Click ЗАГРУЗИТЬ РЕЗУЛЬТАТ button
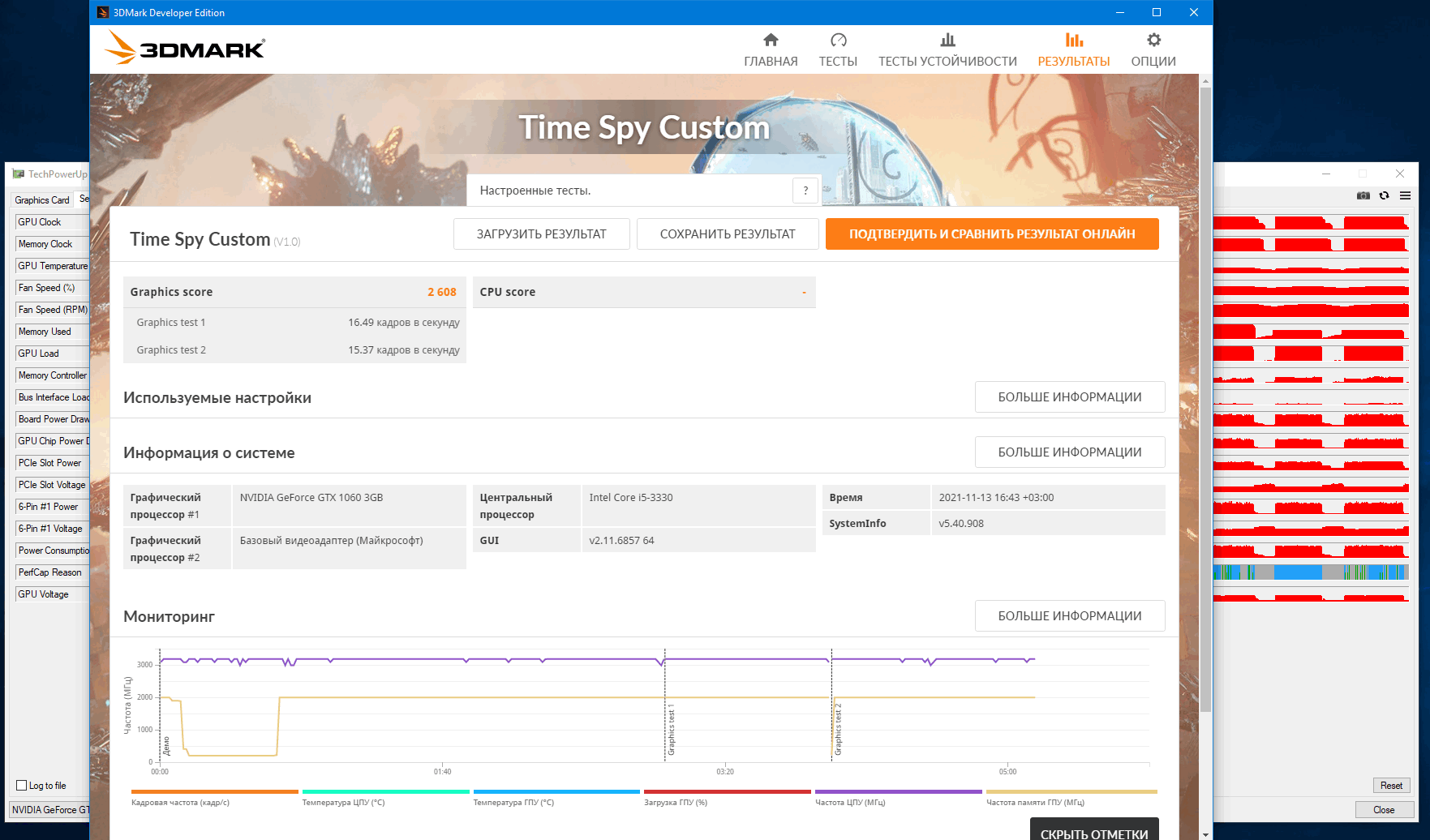Image resolution: width=1430 pixels, height=840 pixels. tap(541, 234)
